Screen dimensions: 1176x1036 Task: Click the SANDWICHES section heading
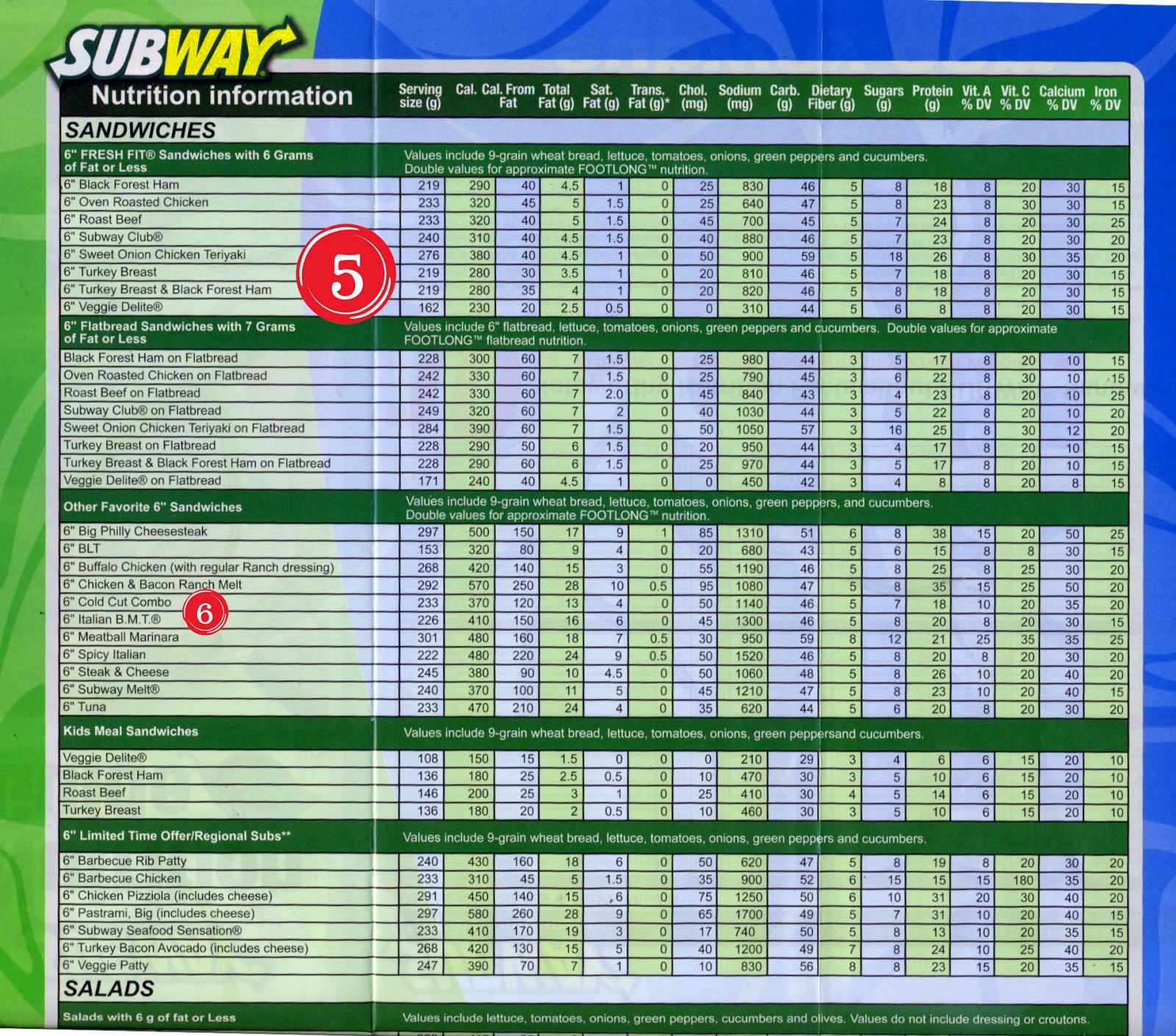tap(140, 130)
